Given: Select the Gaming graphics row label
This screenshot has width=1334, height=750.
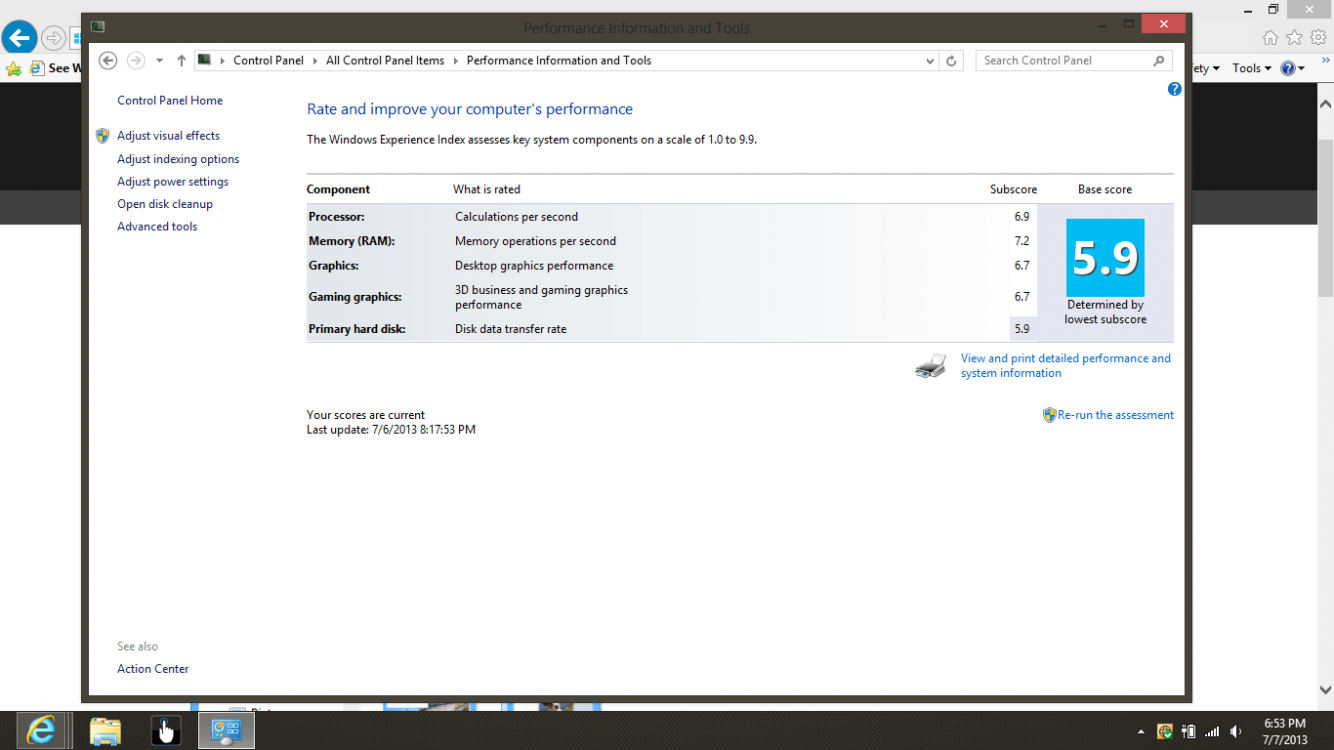Looking at the screenshot, I should coord(355,297).
